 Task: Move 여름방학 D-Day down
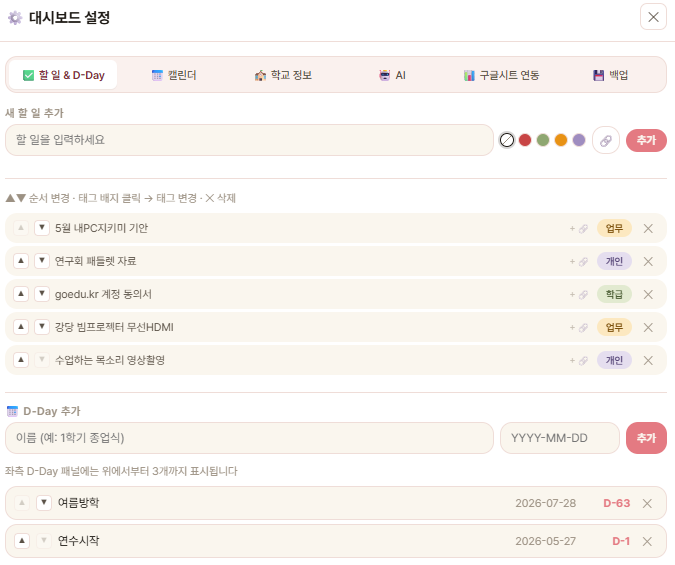tap(43, 503)
